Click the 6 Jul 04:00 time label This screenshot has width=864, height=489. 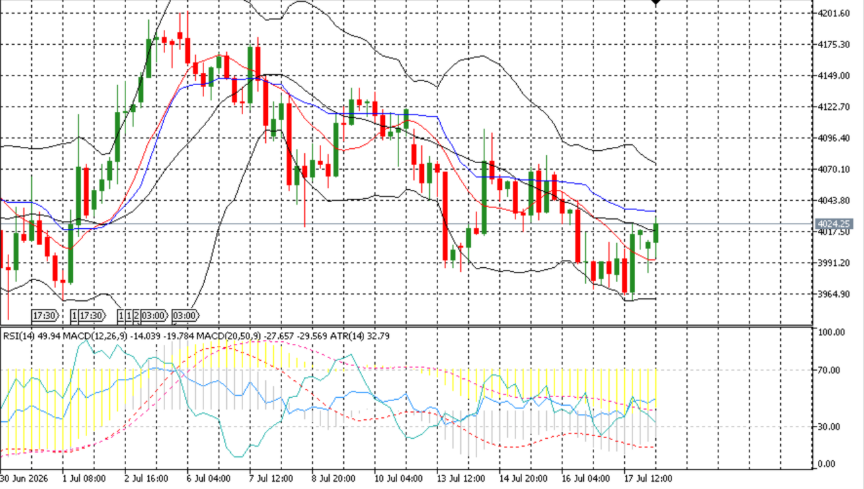[x=208, y=479]
